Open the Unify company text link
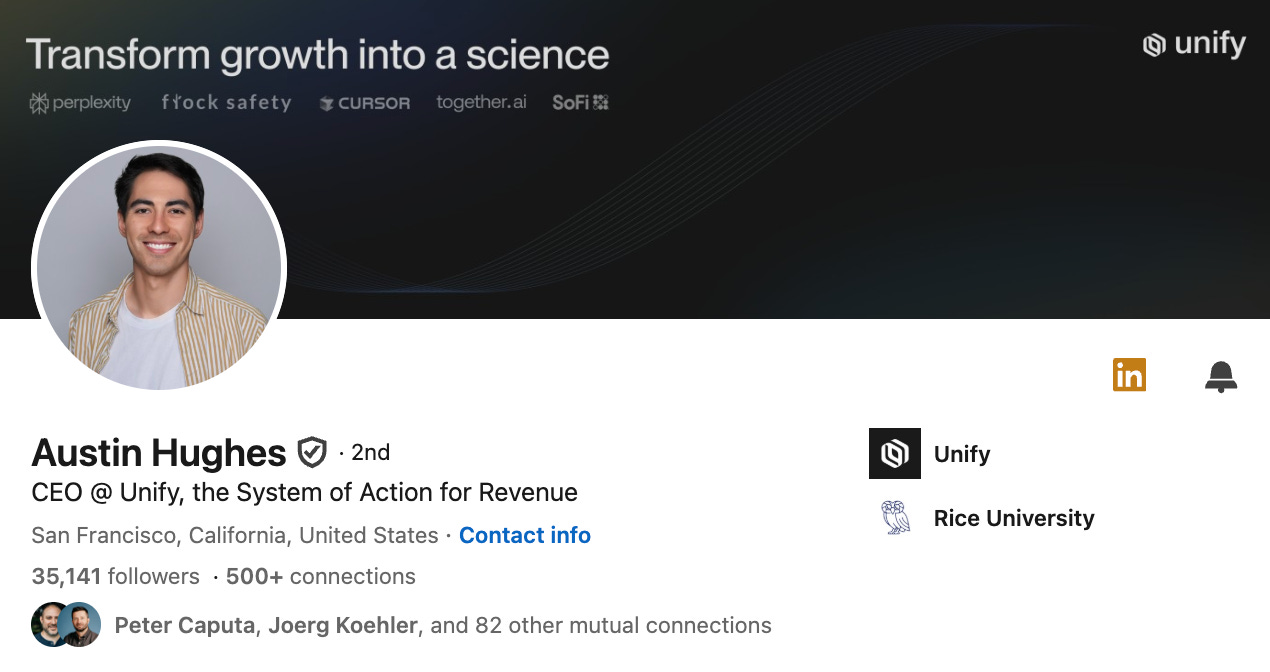1270x672 pixels. (962, 454)
